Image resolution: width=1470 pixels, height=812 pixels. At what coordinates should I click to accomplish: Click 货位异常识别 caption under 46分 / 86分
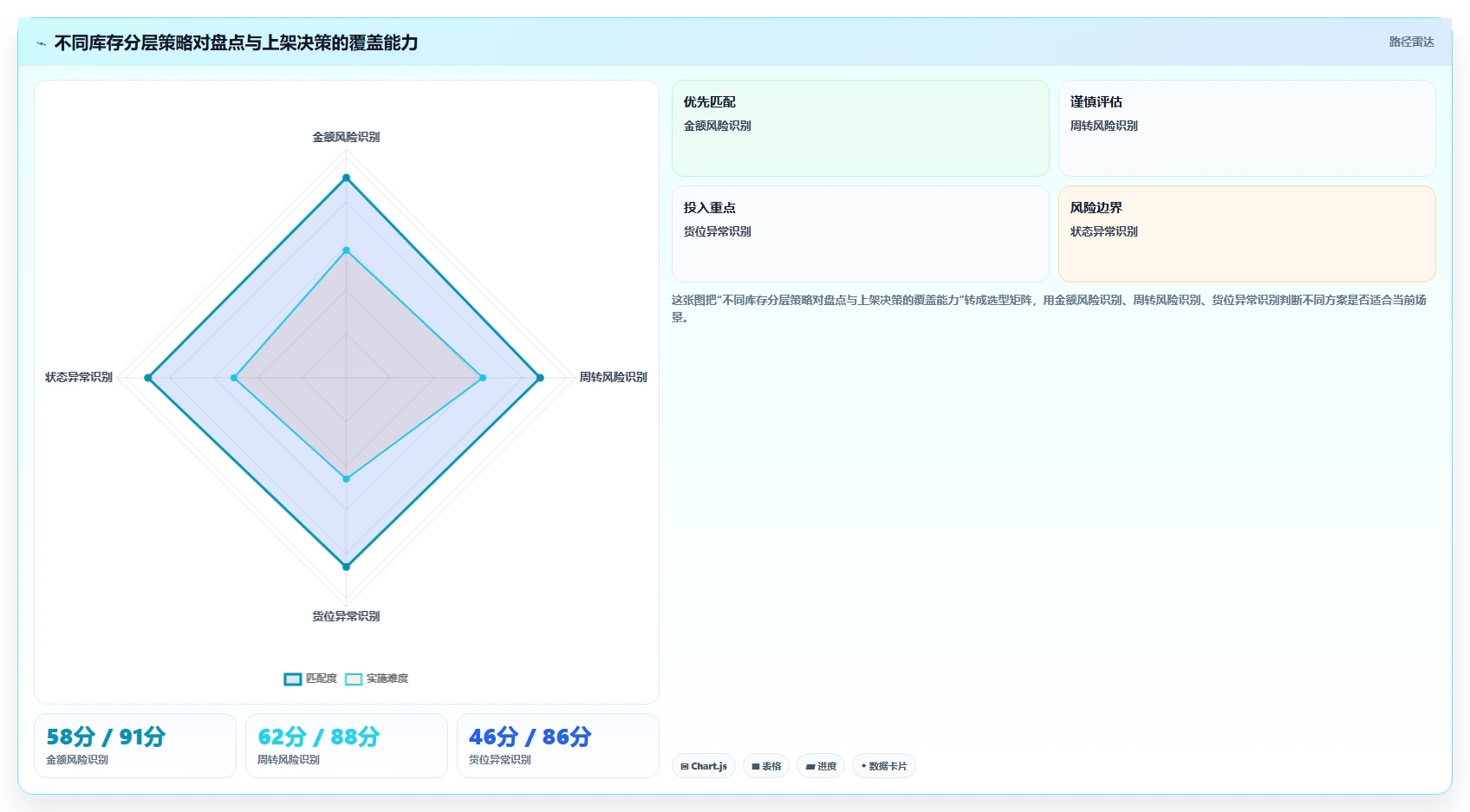click(x=500, y=760)
